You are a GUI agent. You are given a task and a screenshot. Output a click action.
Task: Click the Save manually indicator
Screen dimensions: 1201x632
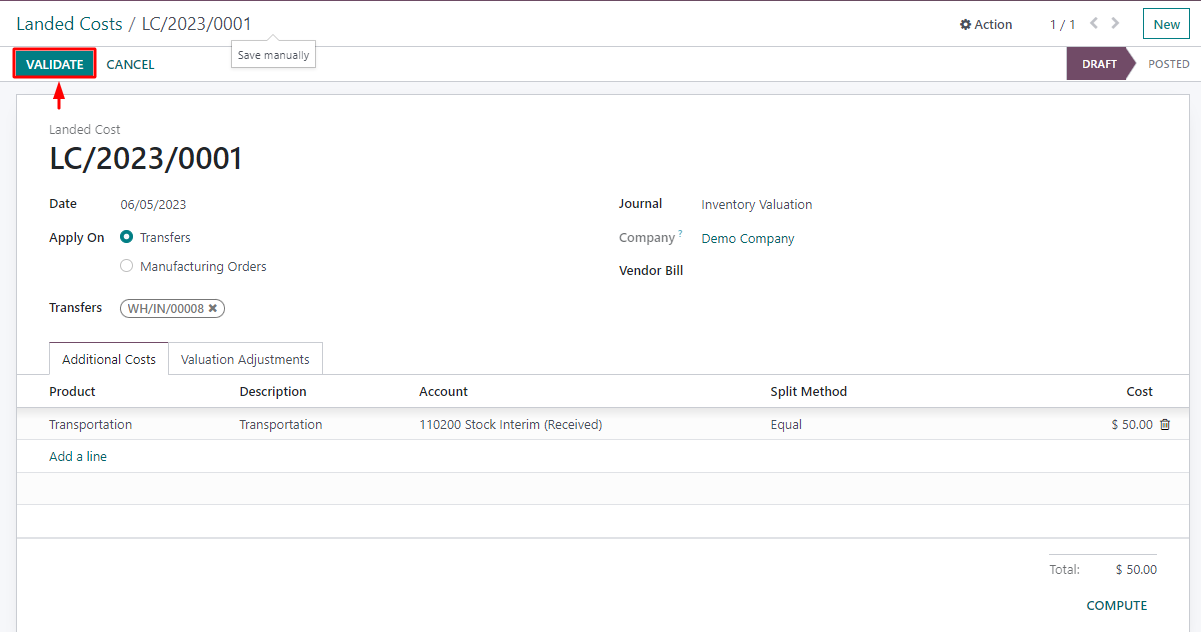tap(272, 54)
